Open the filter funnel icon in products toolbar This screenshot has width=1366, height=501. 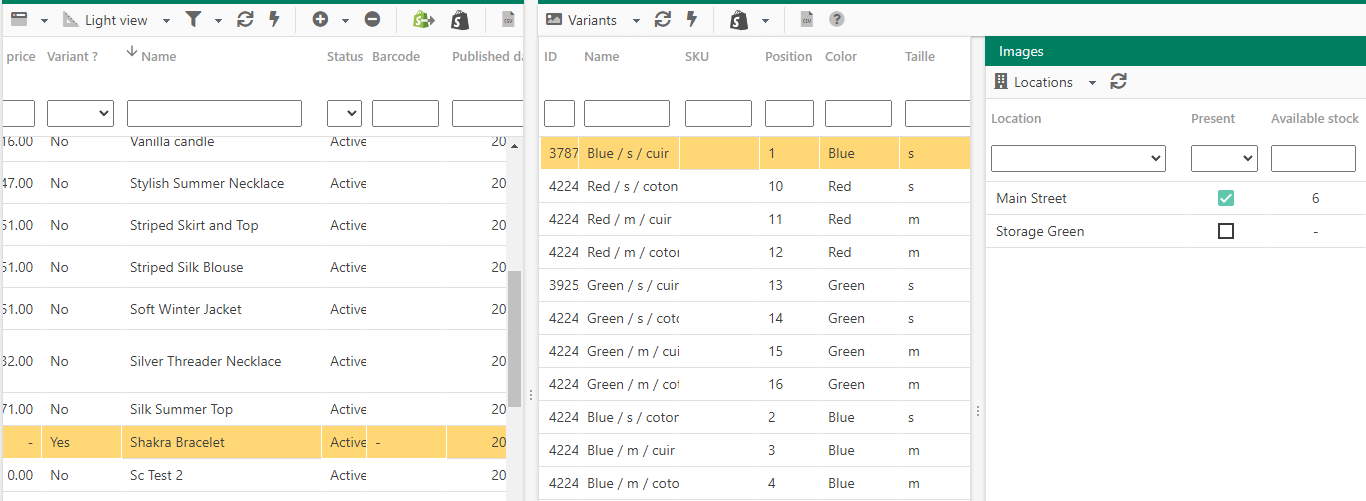pos(194,20)
